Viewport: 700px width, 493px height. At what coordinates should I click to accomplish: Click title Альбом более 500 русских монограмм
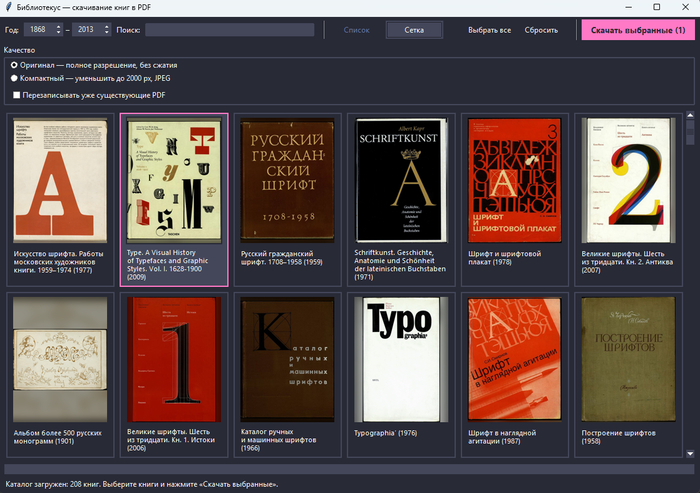58,437
